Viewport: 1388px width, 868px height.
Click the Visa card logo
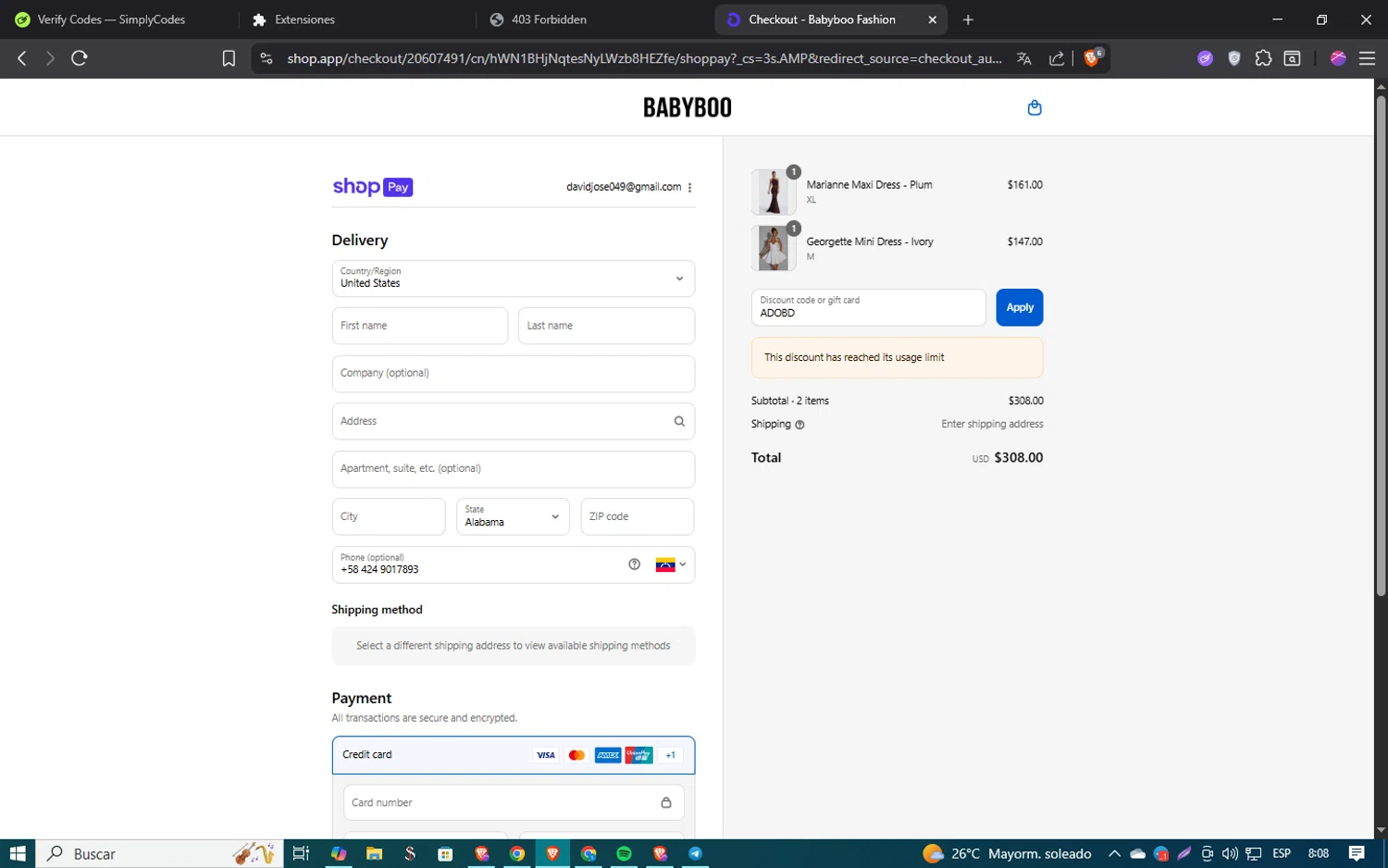pyautogui.click(x=546, y=755)
